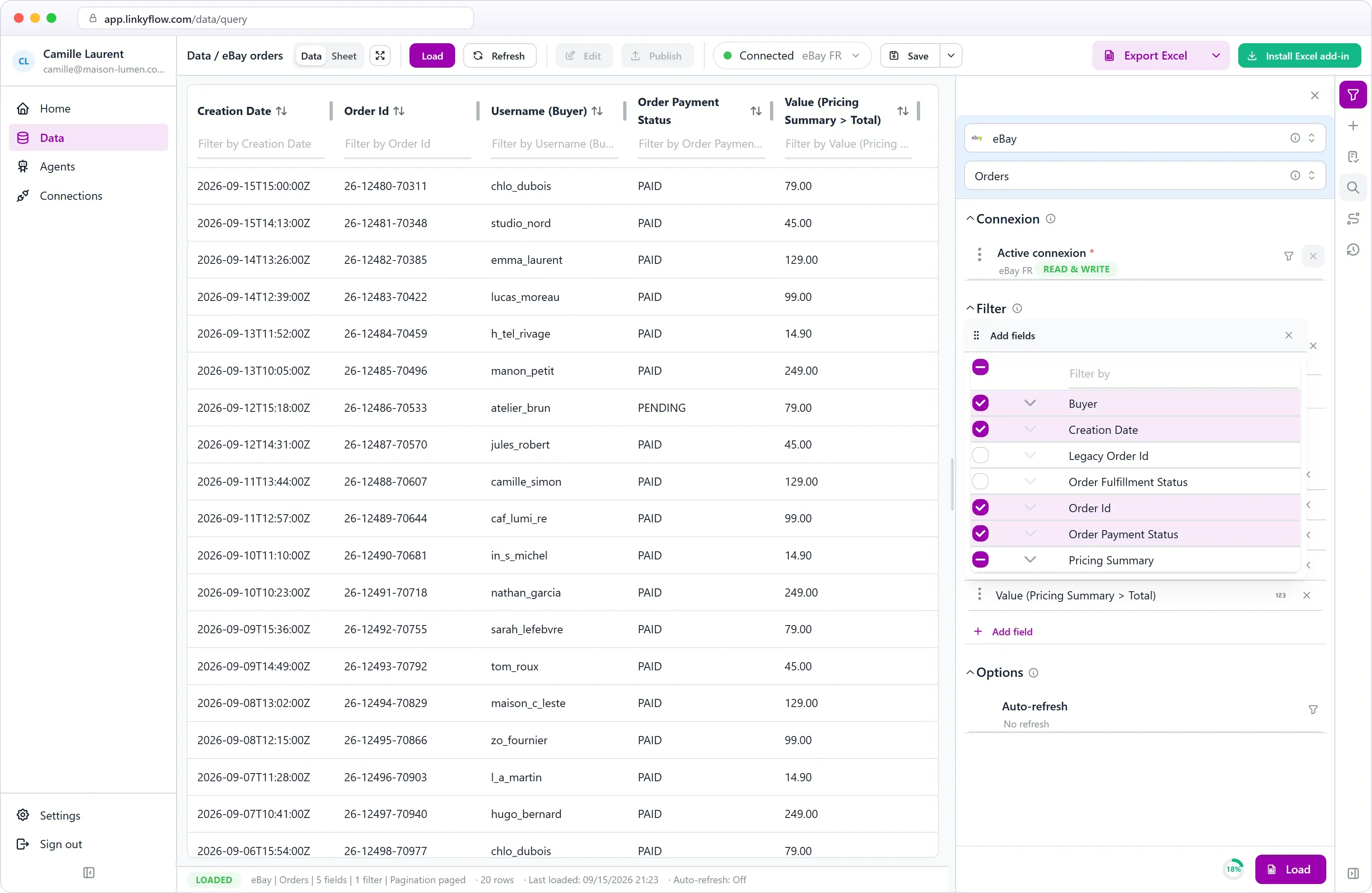Viewport: 1372px width, 893px height.
Task: Open the history clock icon in right rail
Action: 1353,250
